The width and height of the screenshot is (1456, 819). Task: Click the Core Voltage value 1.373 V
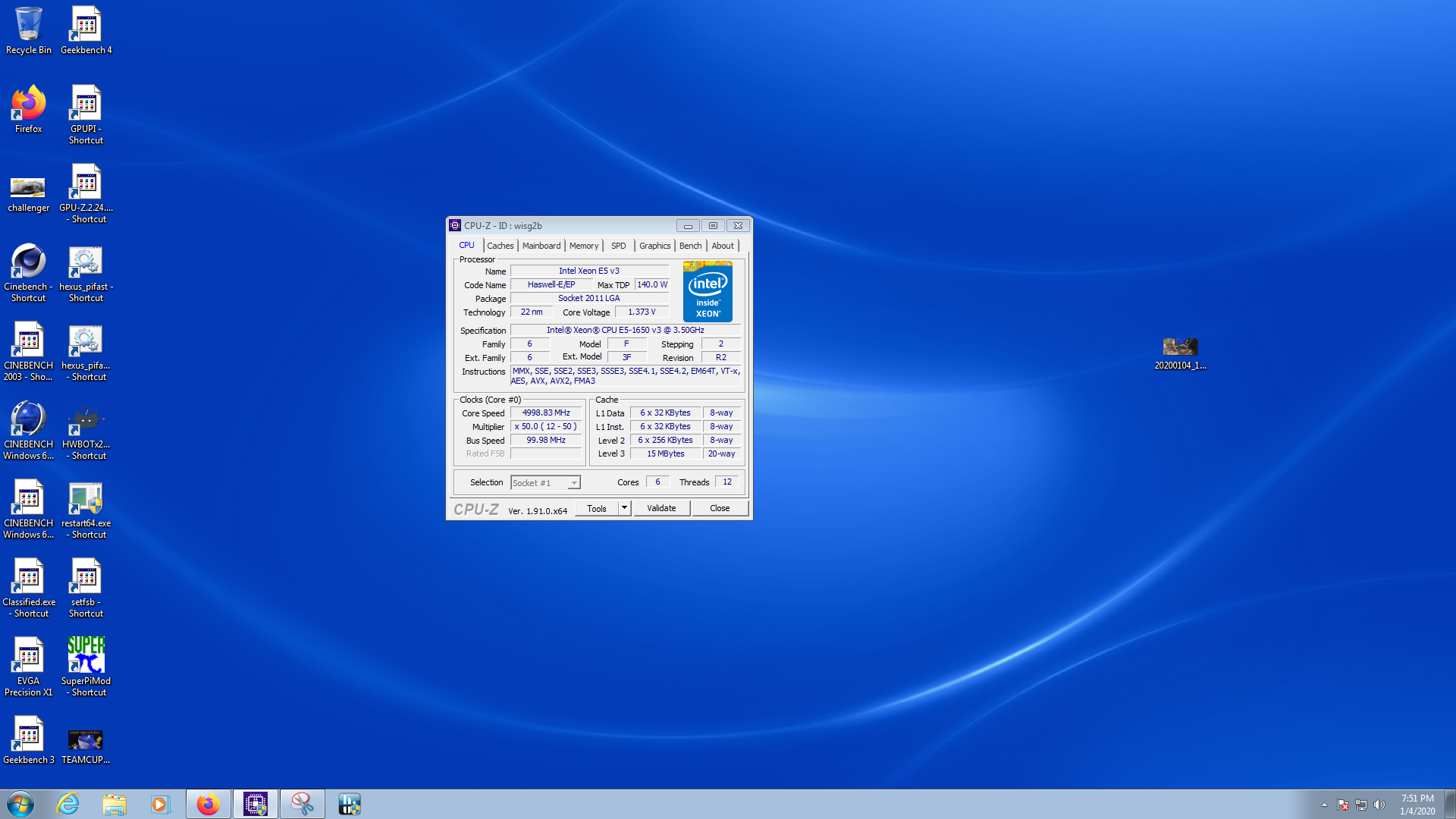(642, 312)
